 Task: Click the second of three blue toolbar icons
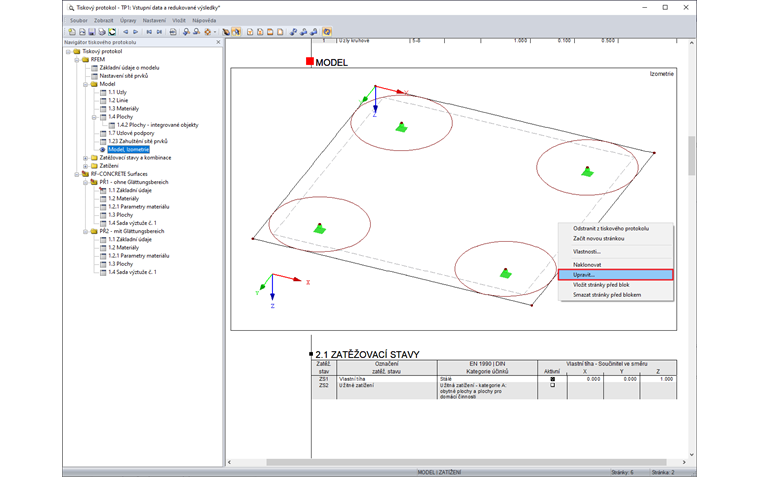pos(303,32)
